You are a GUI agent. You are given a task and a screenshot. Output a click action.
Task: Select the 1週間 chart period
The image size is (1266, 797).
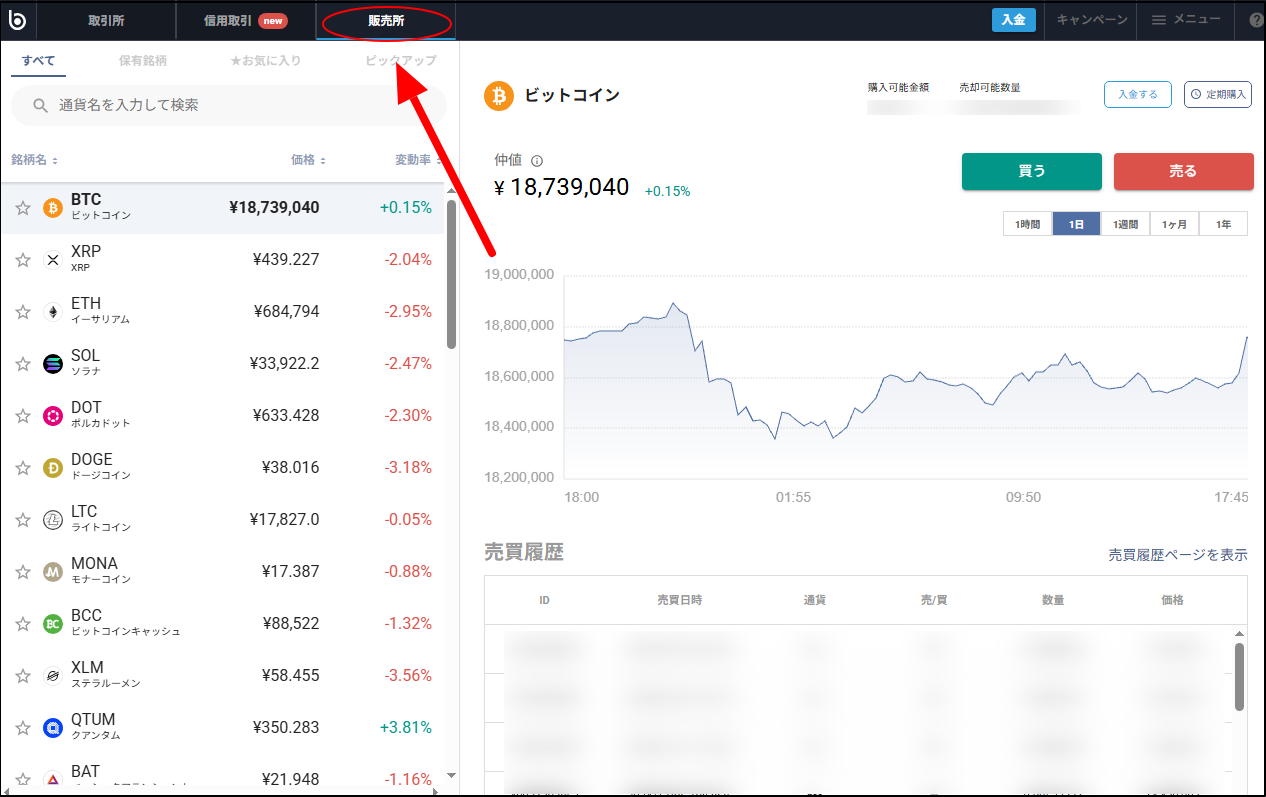pyautogui.click(x=1124, y=224)
